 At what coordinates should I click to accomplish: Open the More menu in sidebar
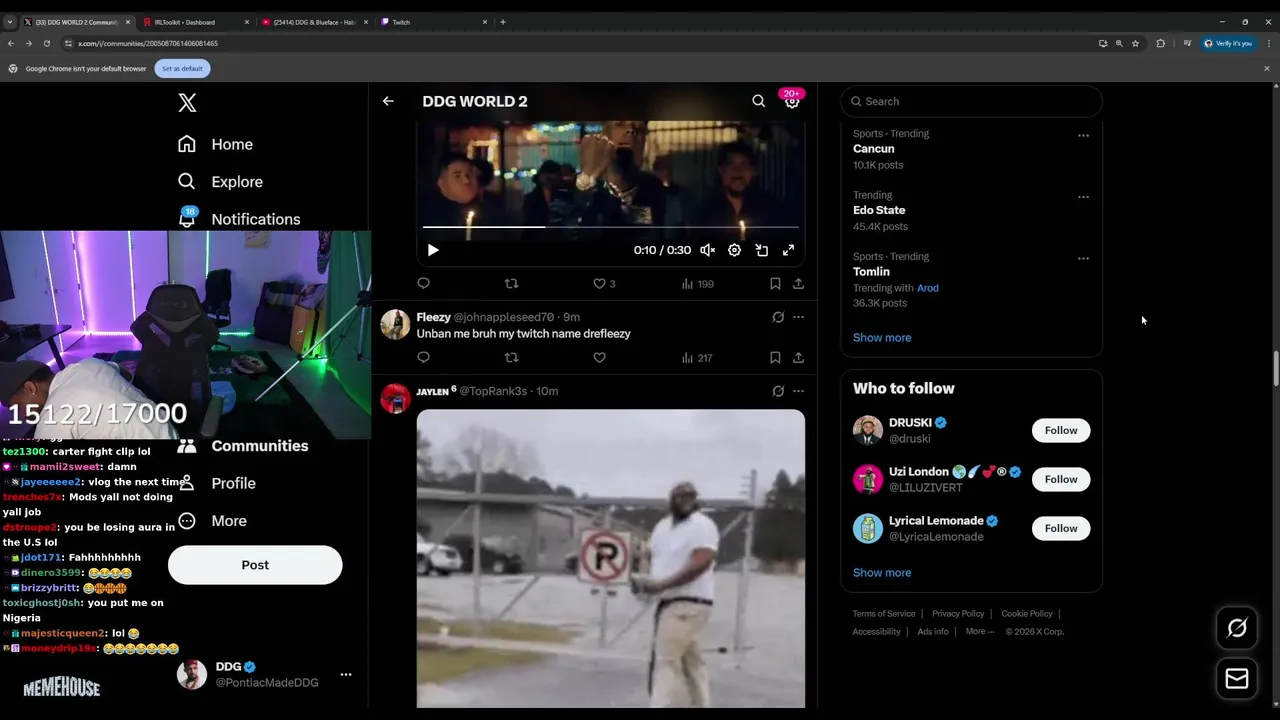pos(212,521)
